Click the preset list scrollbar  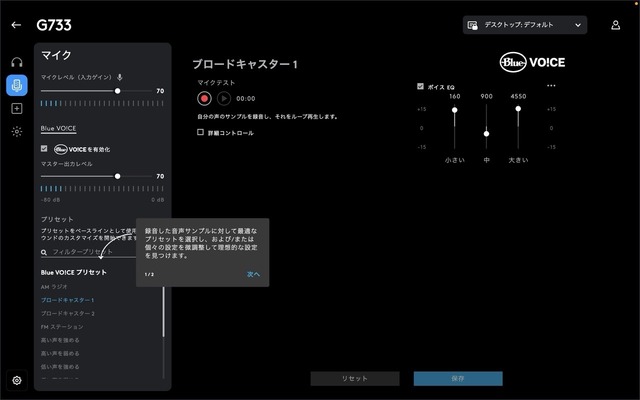click(x=164, y=312)
